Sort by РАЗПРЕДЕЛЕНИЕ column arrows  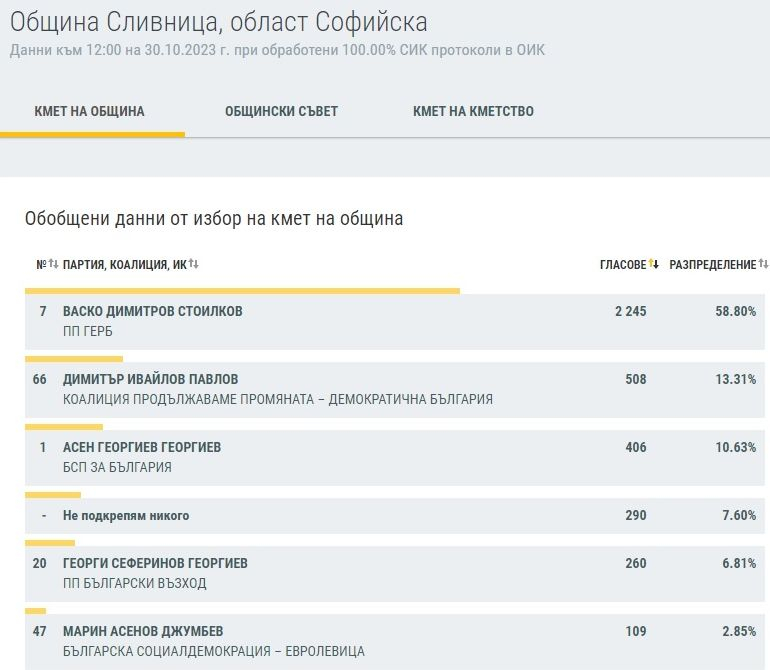[x=763, y=264]
